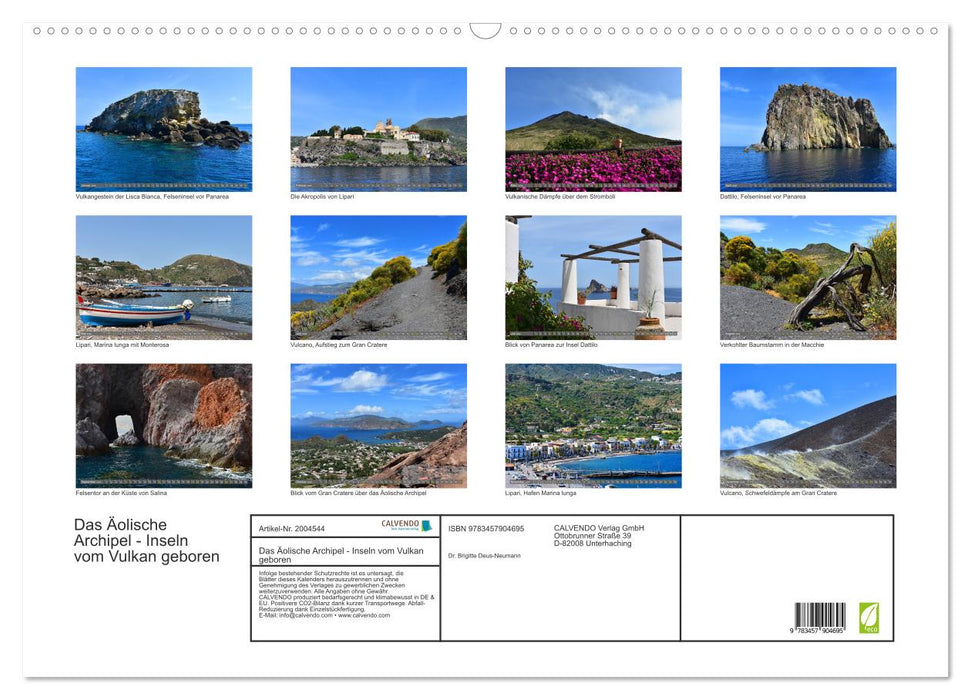971x700 pixels.
Task: Click author name Dr. Brigitte Deus-Neumann
Action: tap(484, 555)
